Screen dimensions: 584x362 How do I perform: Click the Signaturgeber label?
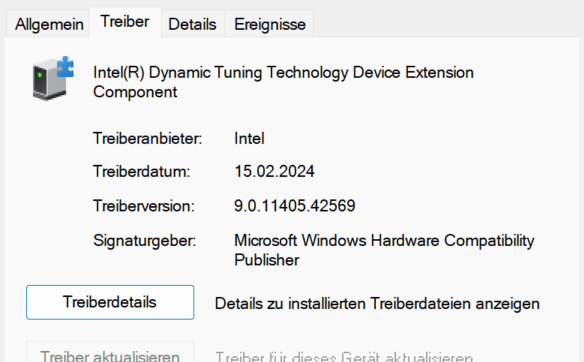click(x=145, y=241)
